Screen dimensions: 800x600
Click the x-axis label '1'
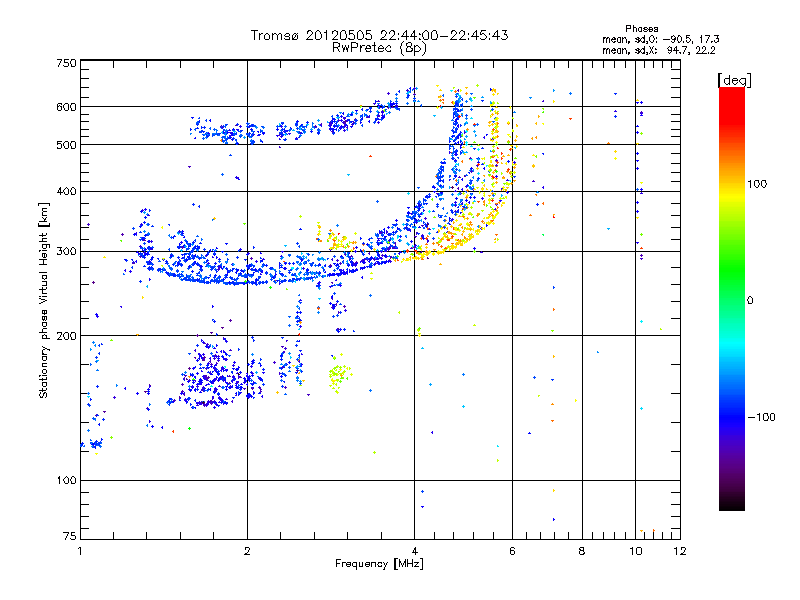[80, 551]
